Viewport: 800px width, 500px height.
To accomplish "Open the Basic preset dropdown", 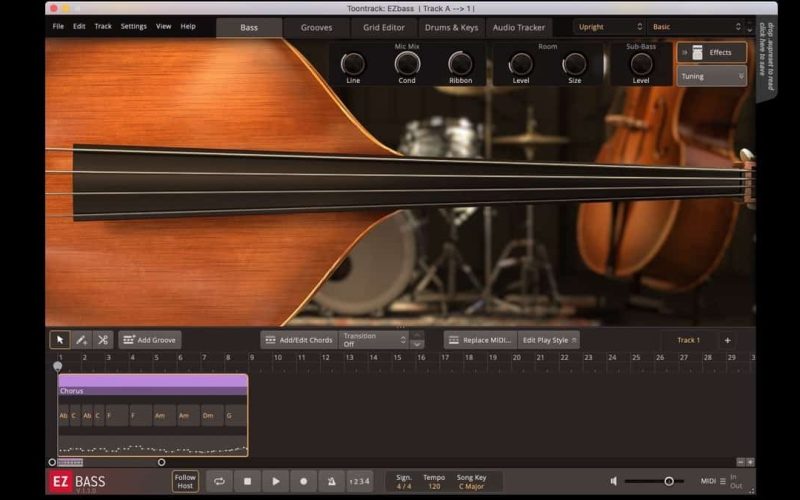I will (x=695, y=27).
